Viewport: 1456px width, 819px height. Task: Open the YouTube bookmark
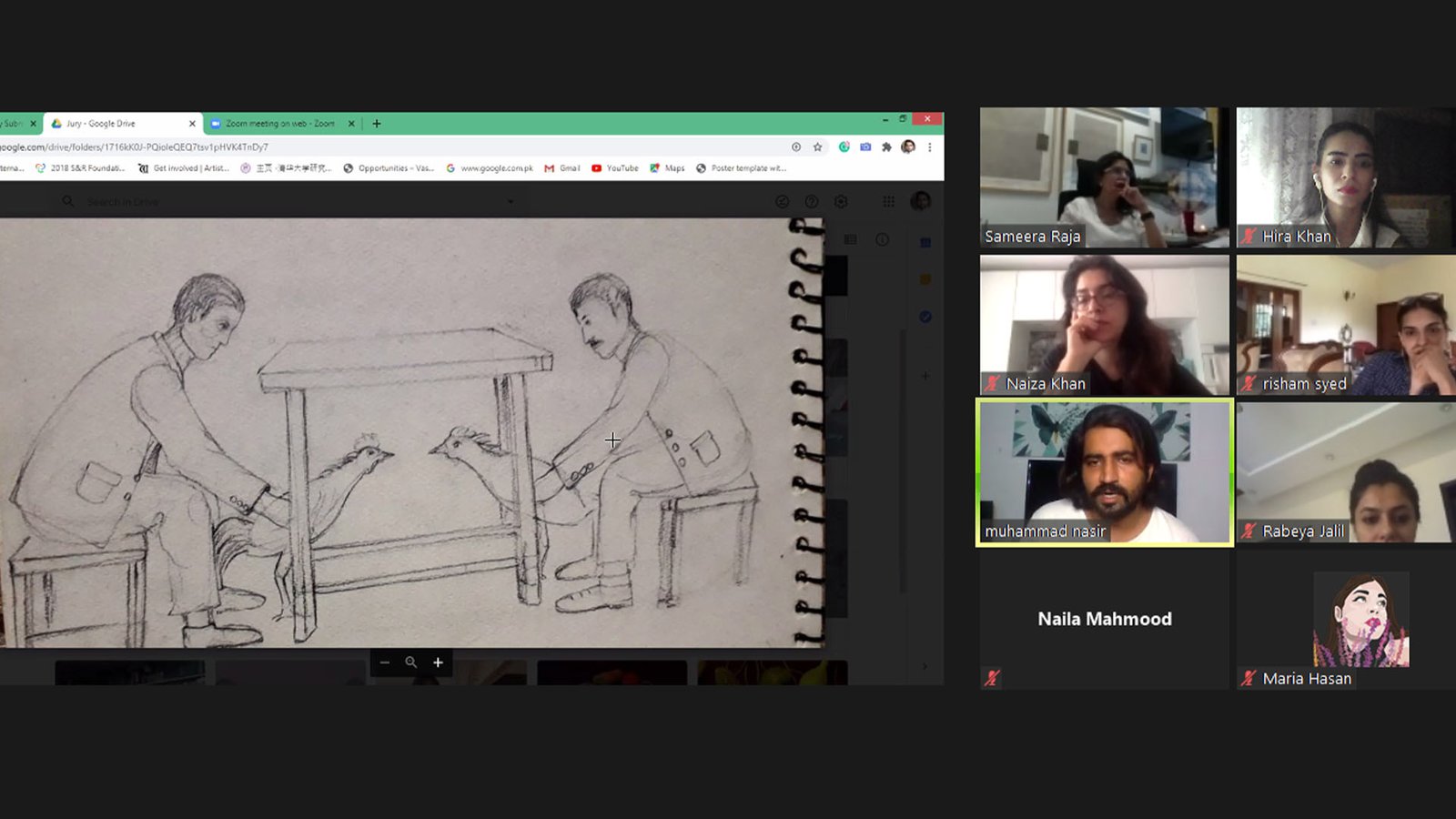pyautogui.click(x=615, y=168)
